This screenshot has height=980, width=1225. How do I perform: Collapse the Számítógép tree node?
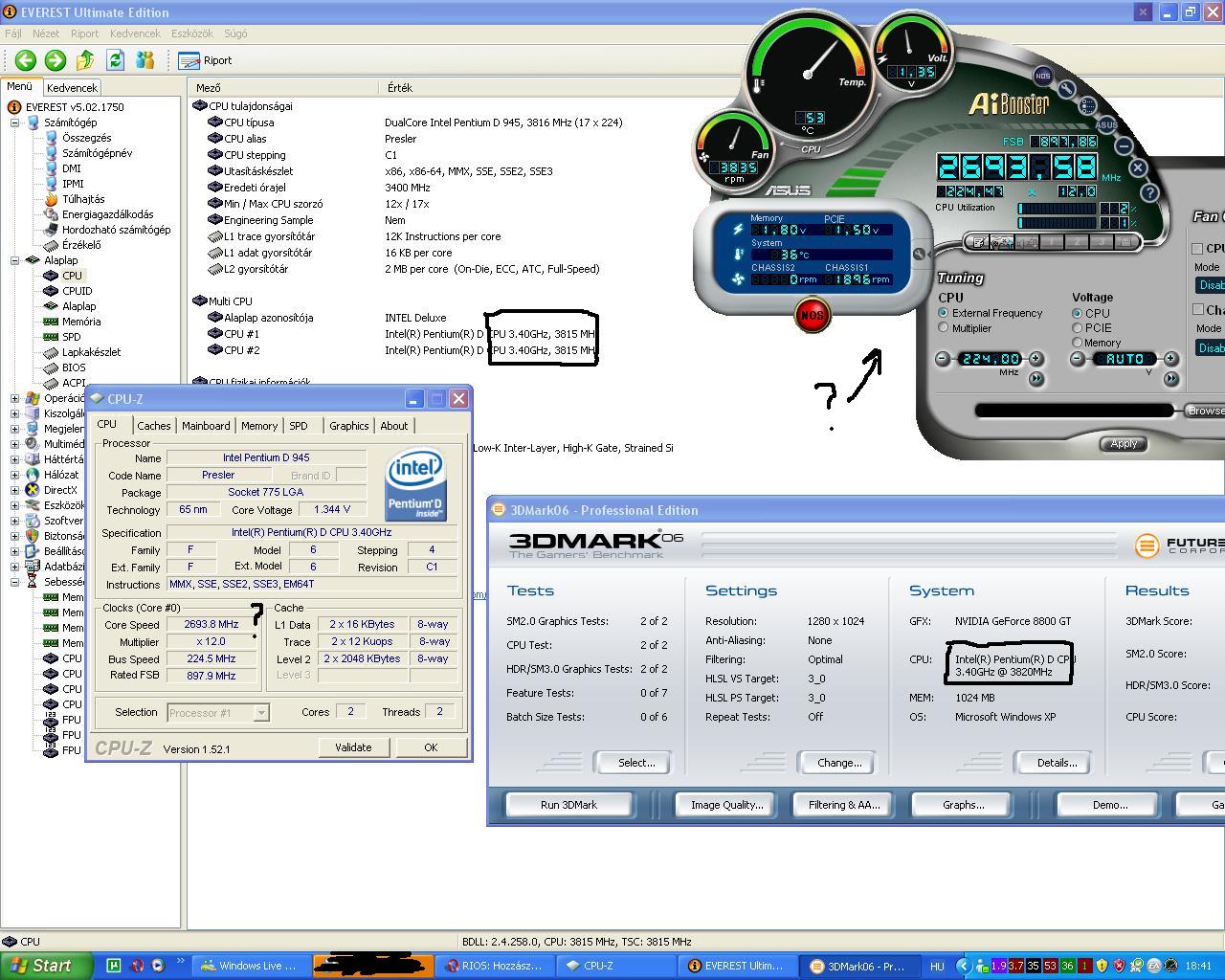15,122
